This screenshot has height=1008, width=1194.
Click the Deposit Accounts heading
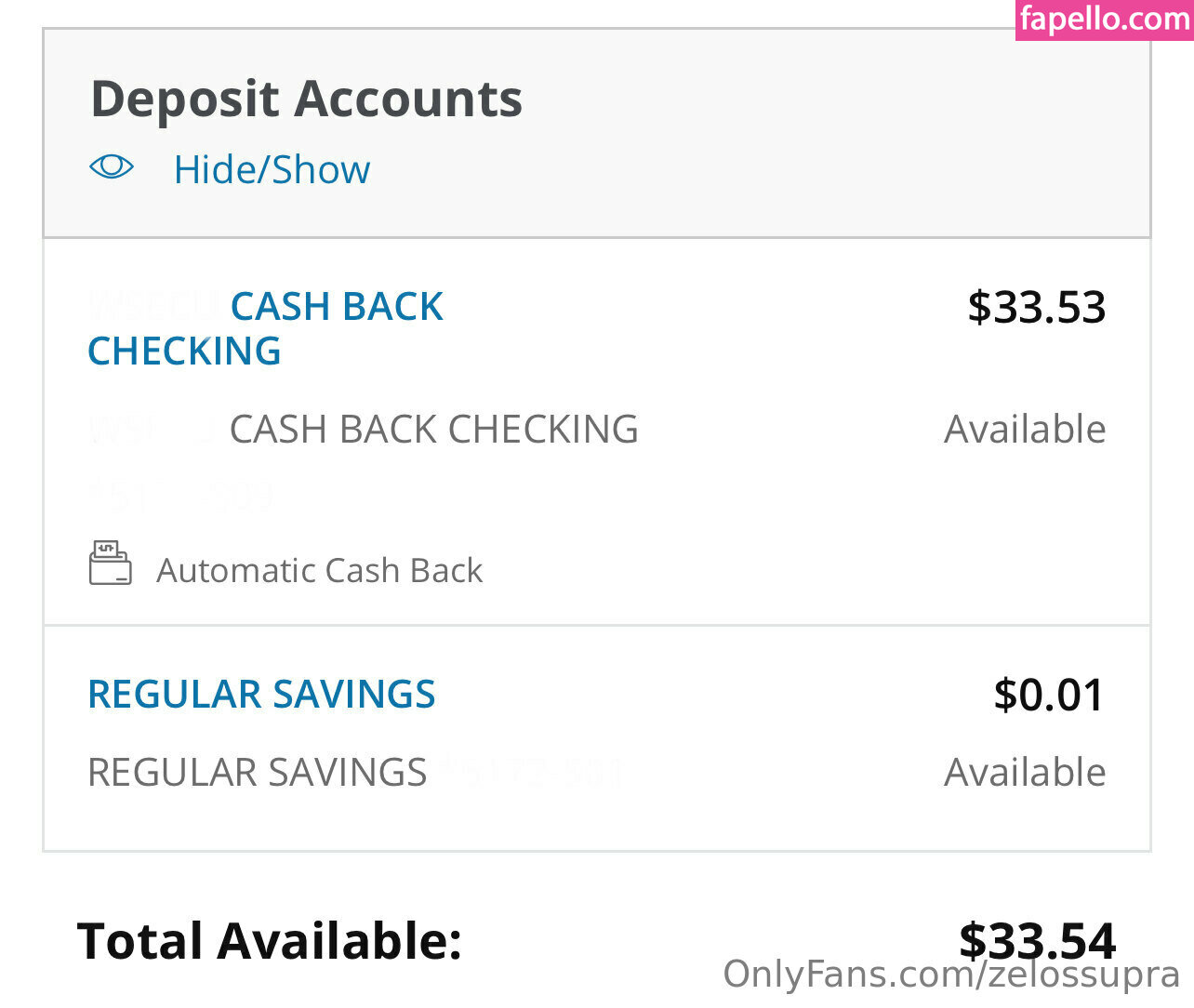(306, 99)
